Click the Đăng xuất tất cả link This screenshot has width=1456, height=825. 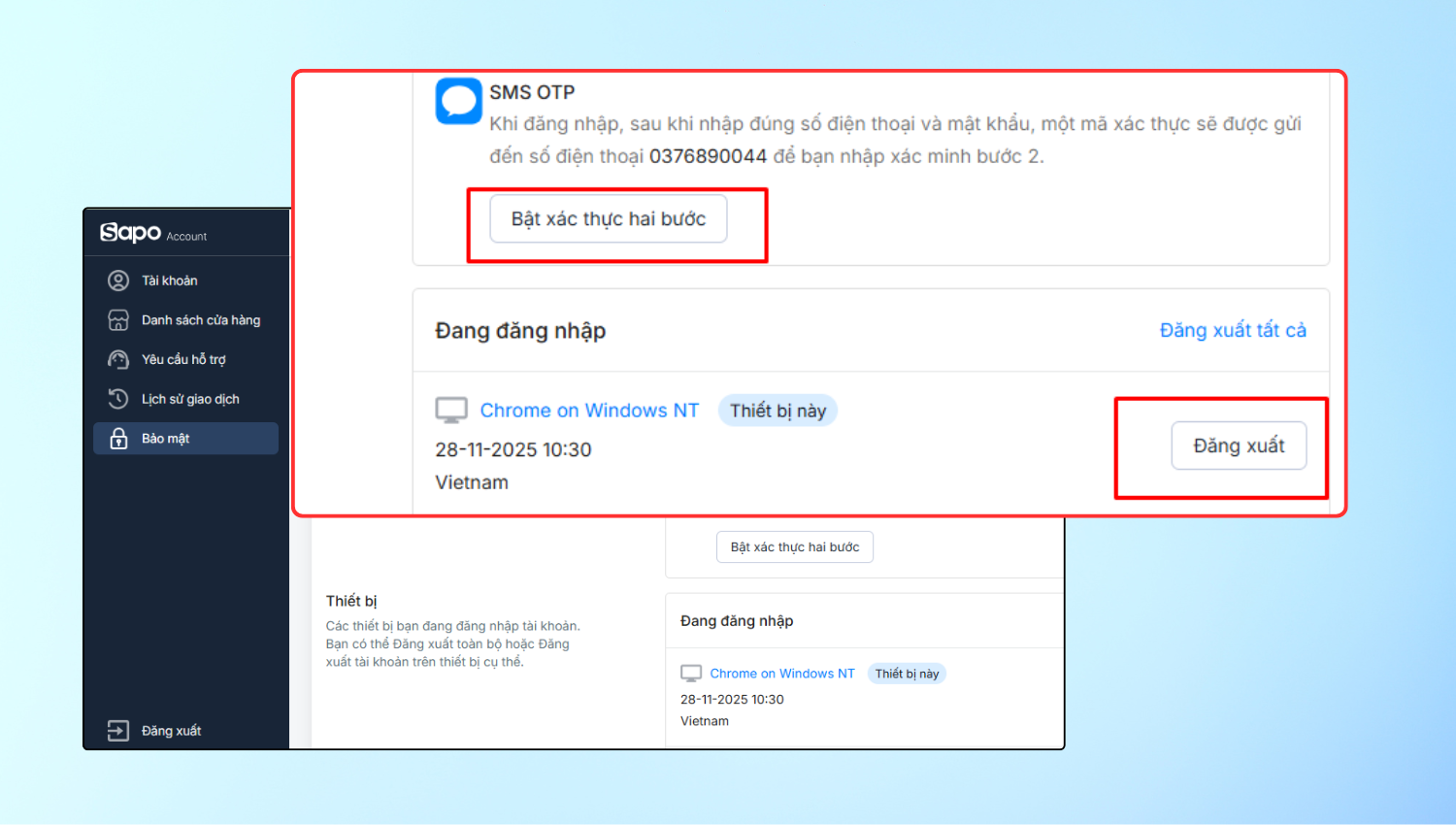tap(1233, 330)
